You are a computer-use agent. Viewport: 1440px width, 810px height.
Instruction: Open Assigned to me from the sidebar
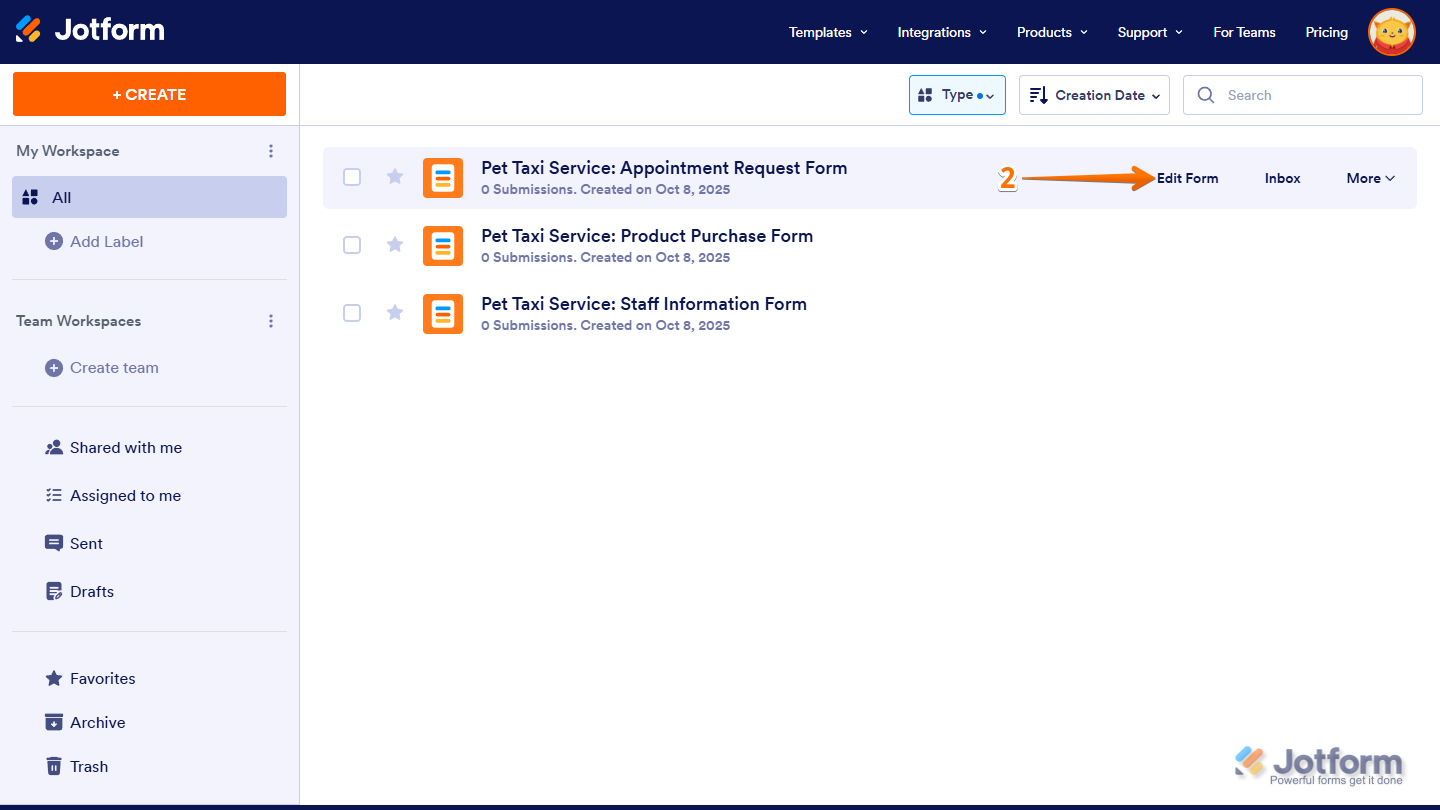[x=54, y=495]
